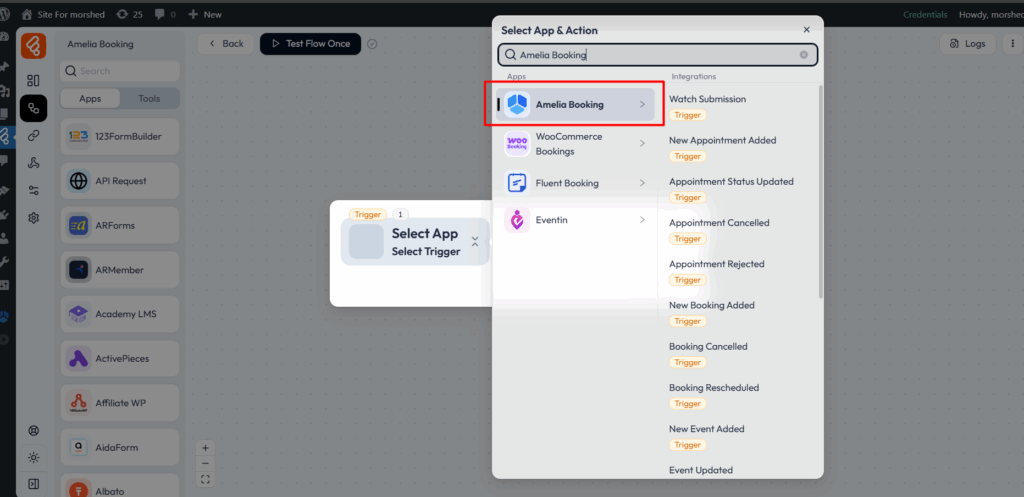1024x497 pixels.
Task: Open Site For morshed menu
Action: click(61, 14)
